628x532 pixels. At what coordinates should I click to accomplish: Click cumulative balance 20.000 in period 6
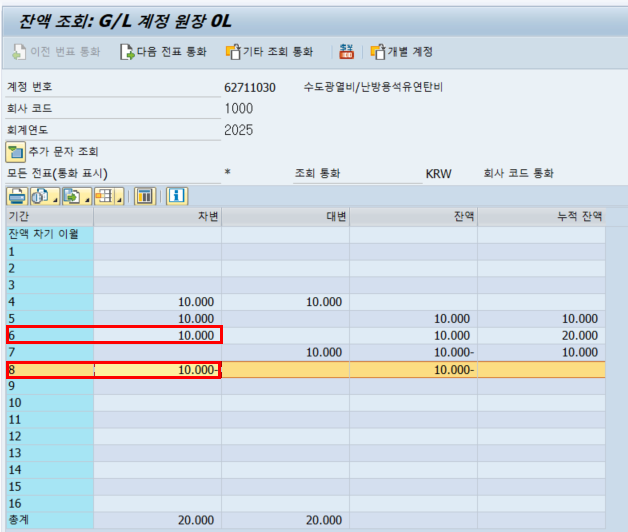(x=580, y=335)
